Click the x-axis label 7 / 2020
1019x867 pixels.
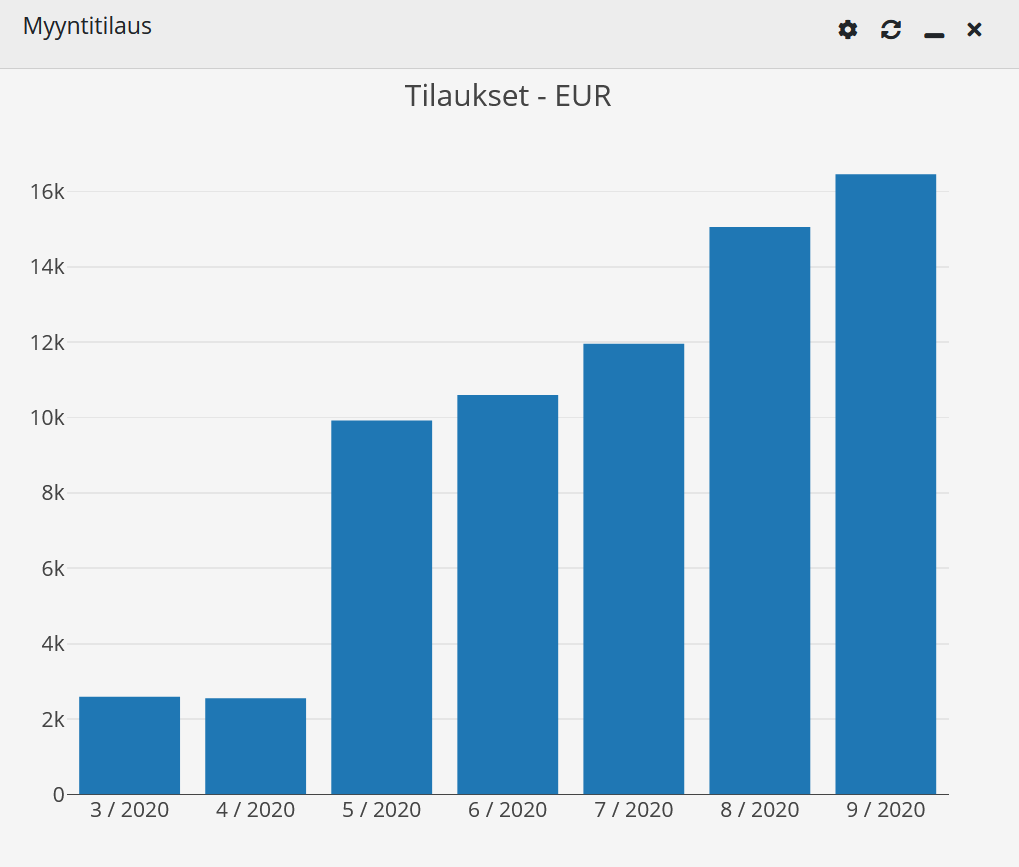coord(633,810)
